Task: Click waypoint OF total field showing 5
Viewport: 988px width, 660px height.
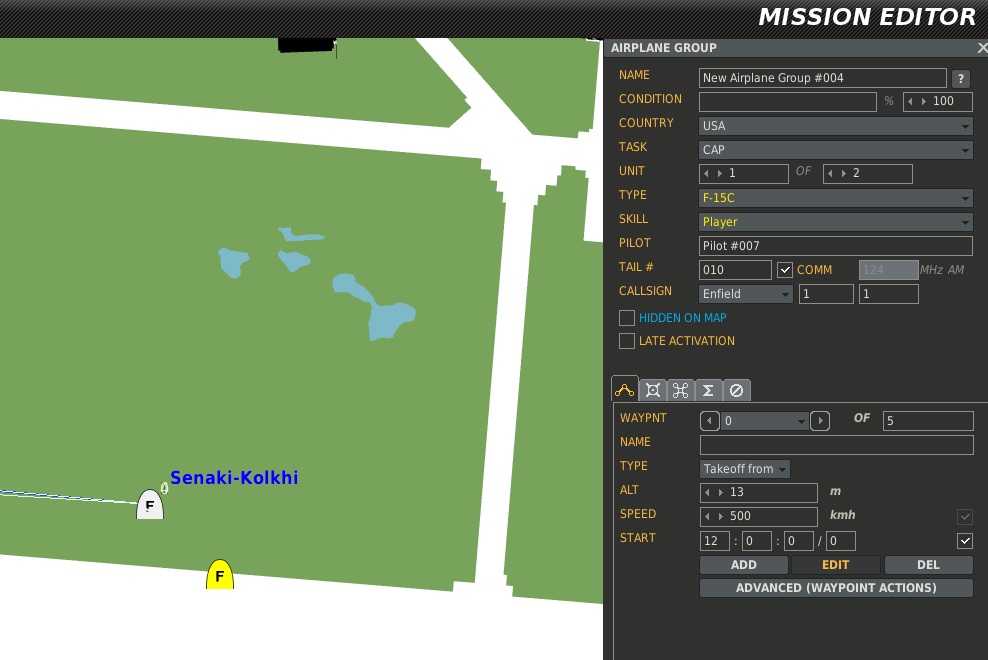Action: click(928, 420)
